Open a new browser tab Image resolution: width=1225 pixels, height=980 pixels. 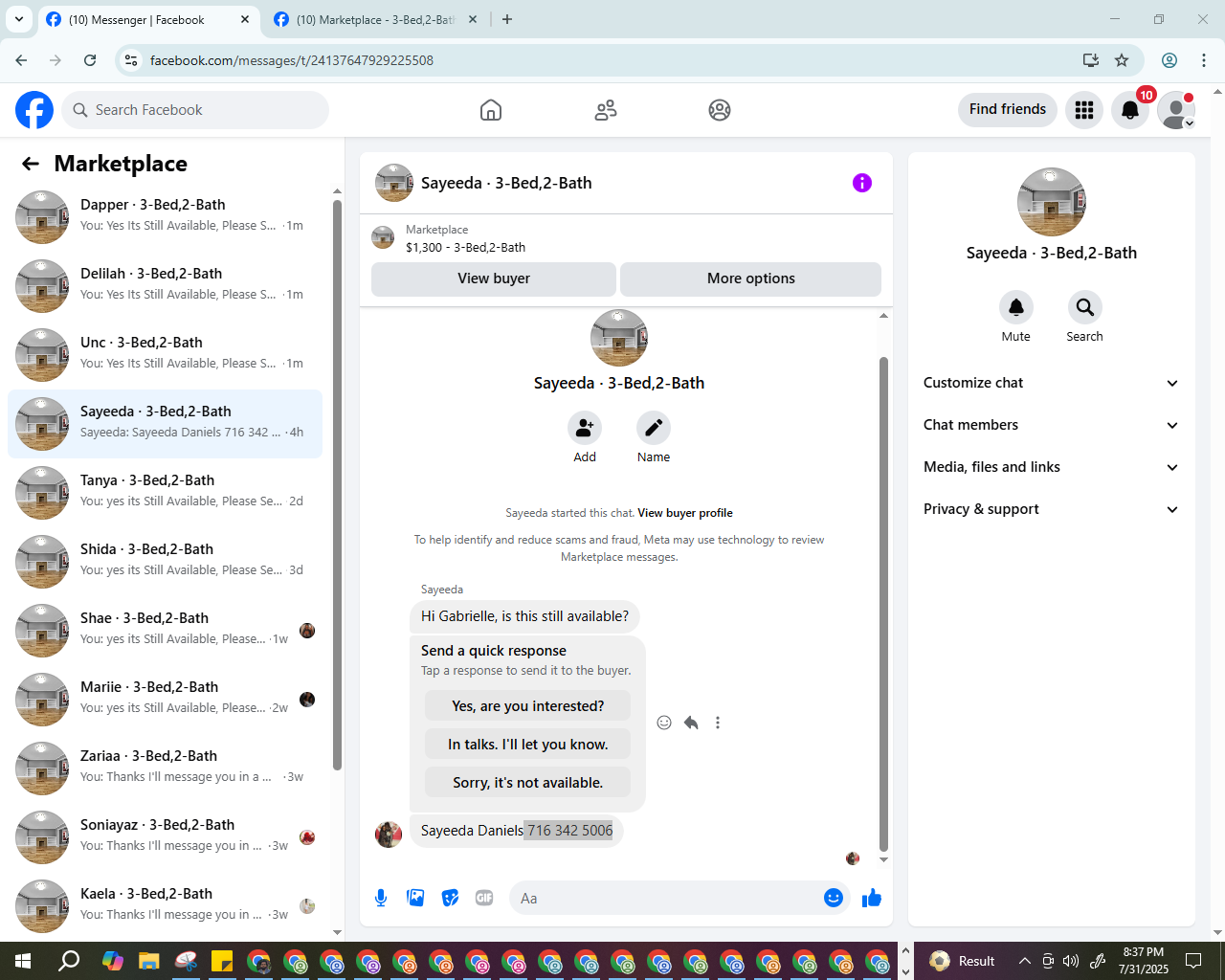click(507, 19)
